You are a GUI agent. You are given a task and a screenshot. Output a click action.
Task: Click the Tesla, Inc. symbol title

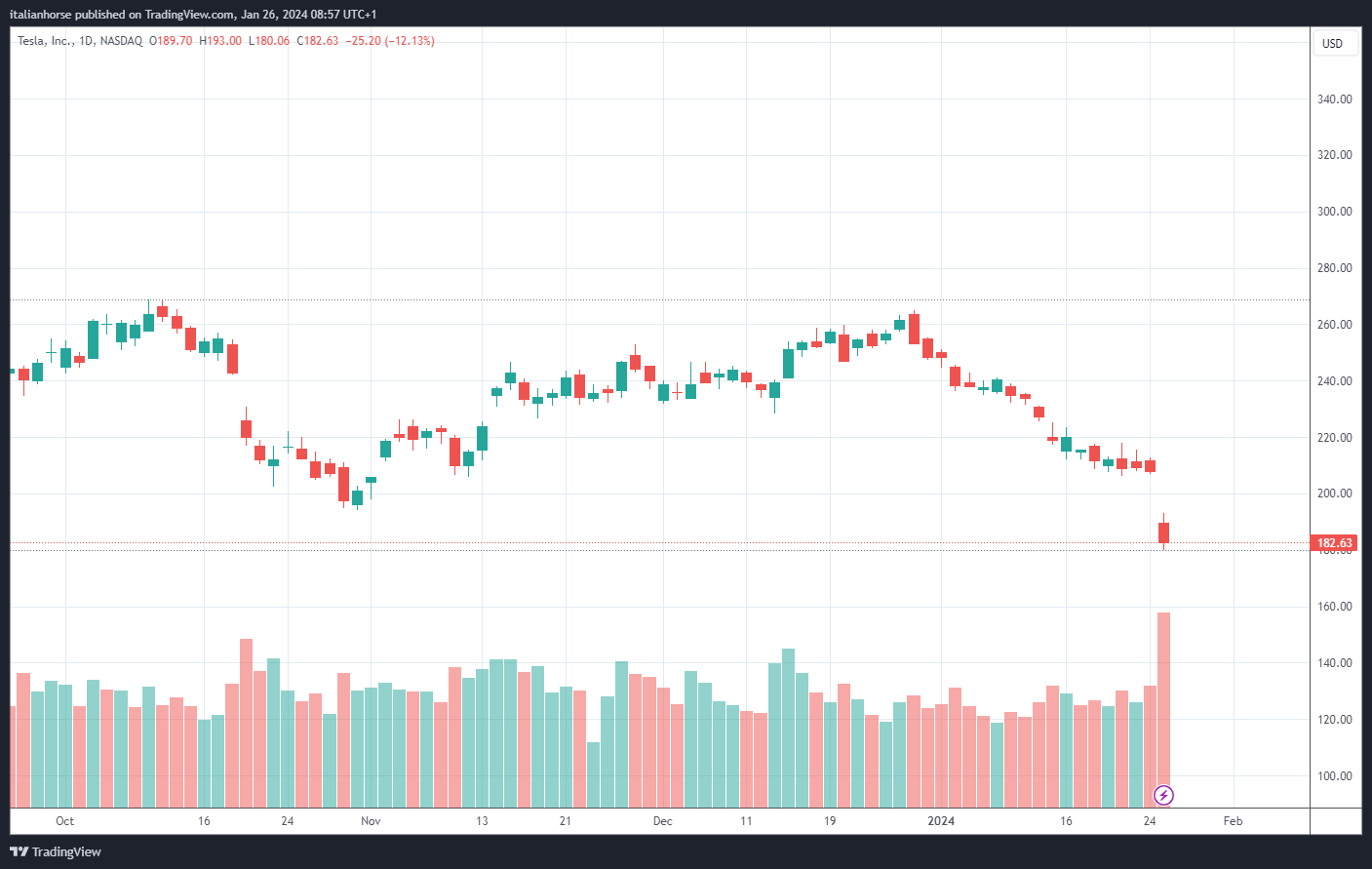tap(45, 41)
